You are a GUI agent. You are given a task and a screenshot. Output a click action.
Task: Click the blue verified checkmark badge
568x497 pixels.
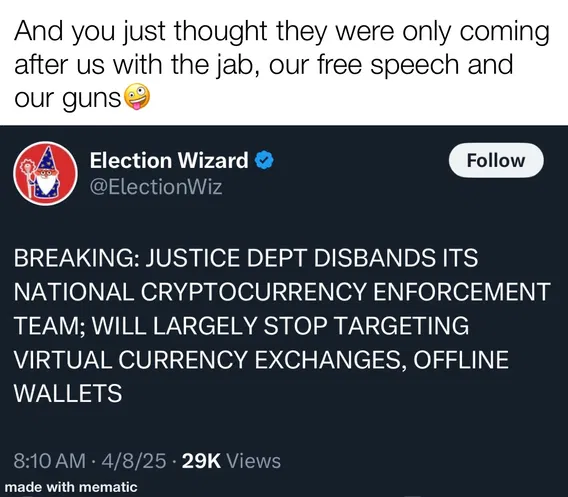(264, 160)
